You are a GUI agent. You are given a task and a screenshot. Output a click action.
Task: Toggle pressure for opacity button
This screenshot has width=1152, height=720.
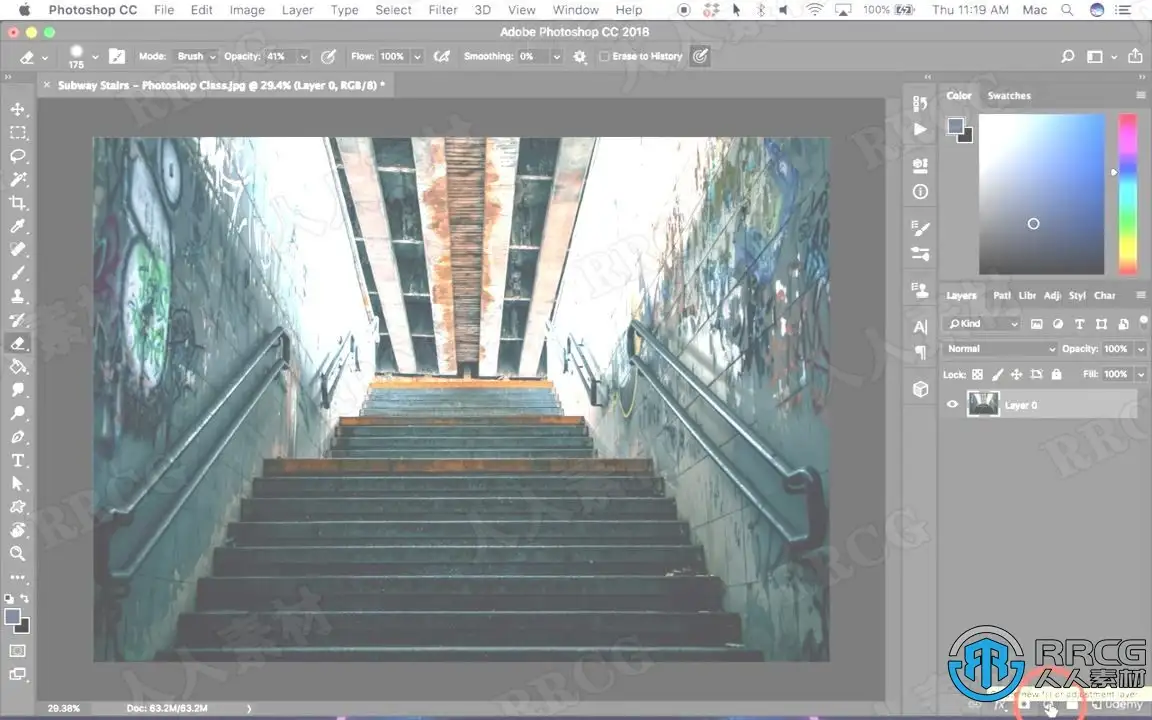[x=328, y=57]
